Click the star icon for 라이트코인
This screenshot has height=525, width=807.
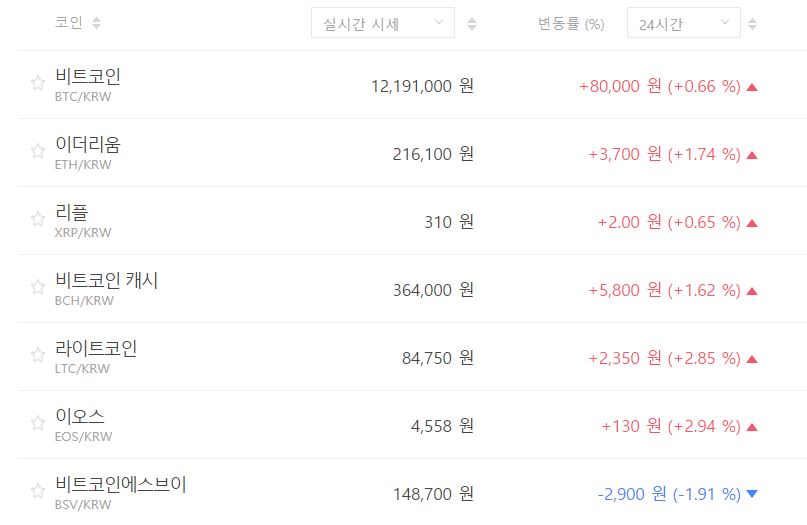(x=38, y=355)
